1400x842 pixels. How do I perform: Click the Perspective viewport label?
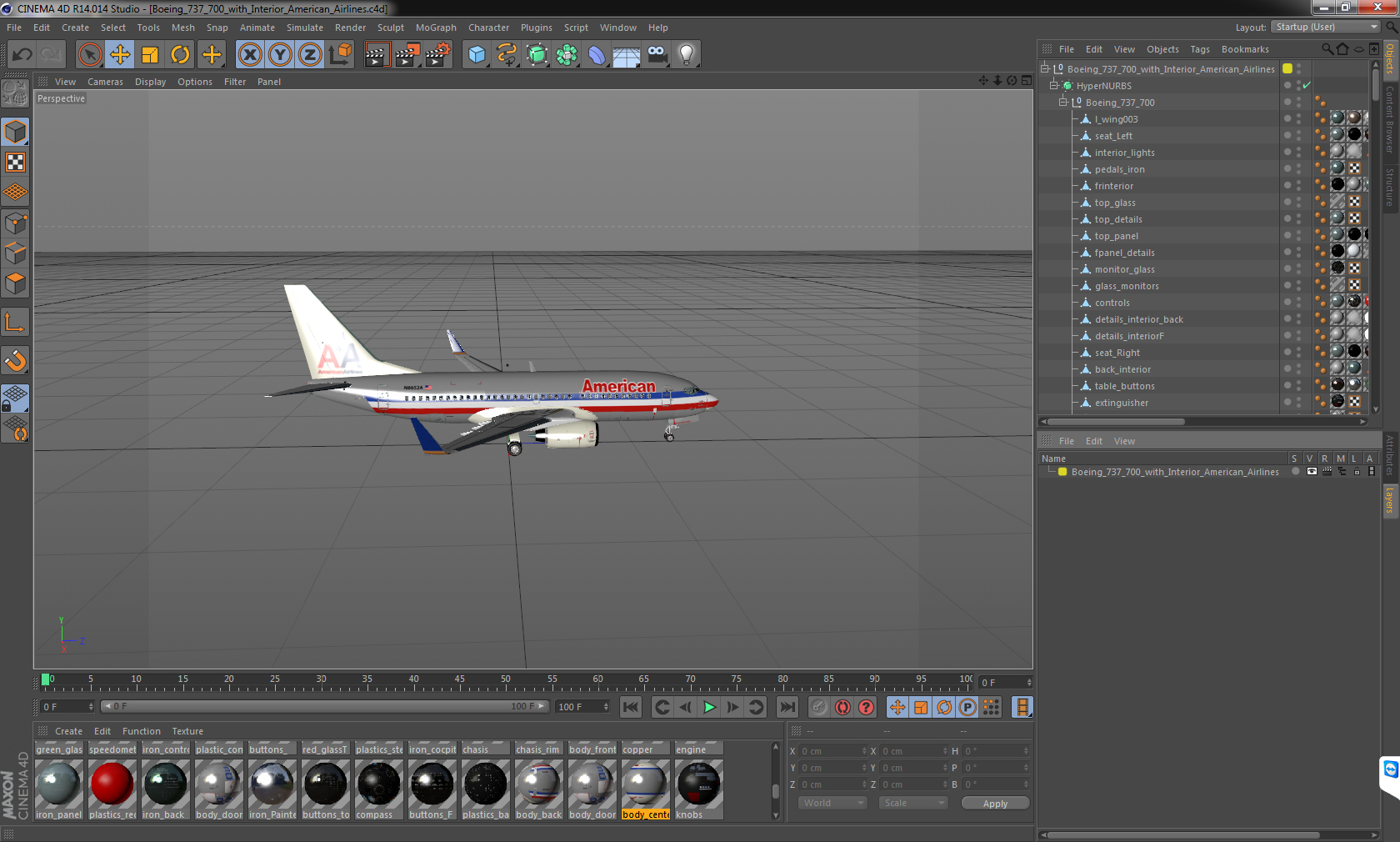[61, 98]
